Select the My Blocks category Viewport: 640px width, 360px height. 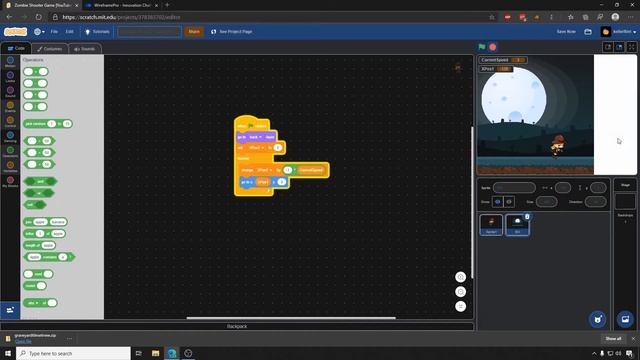click(10, 182)
